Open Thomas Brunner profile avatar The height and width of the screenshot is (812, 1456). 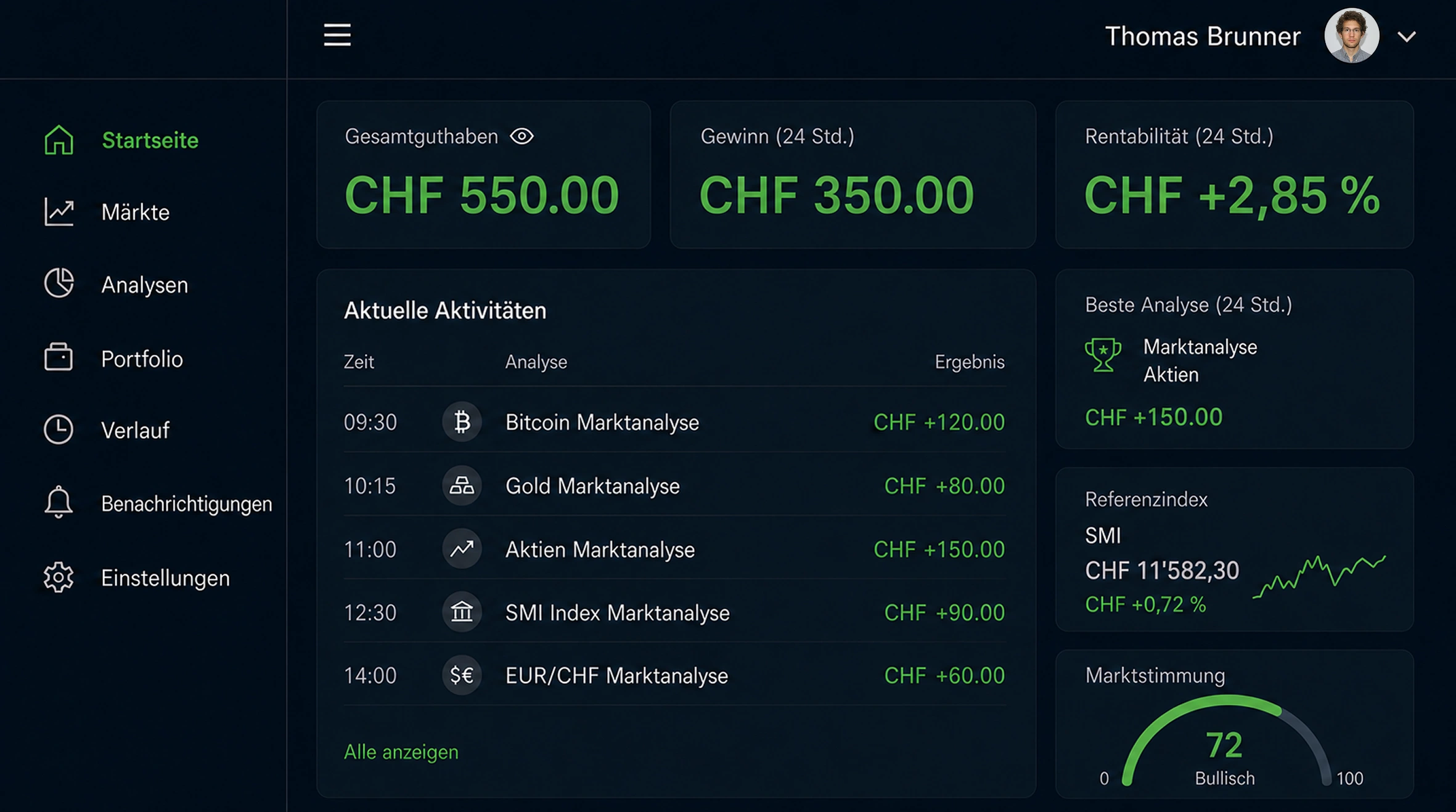click(1352, 36)
